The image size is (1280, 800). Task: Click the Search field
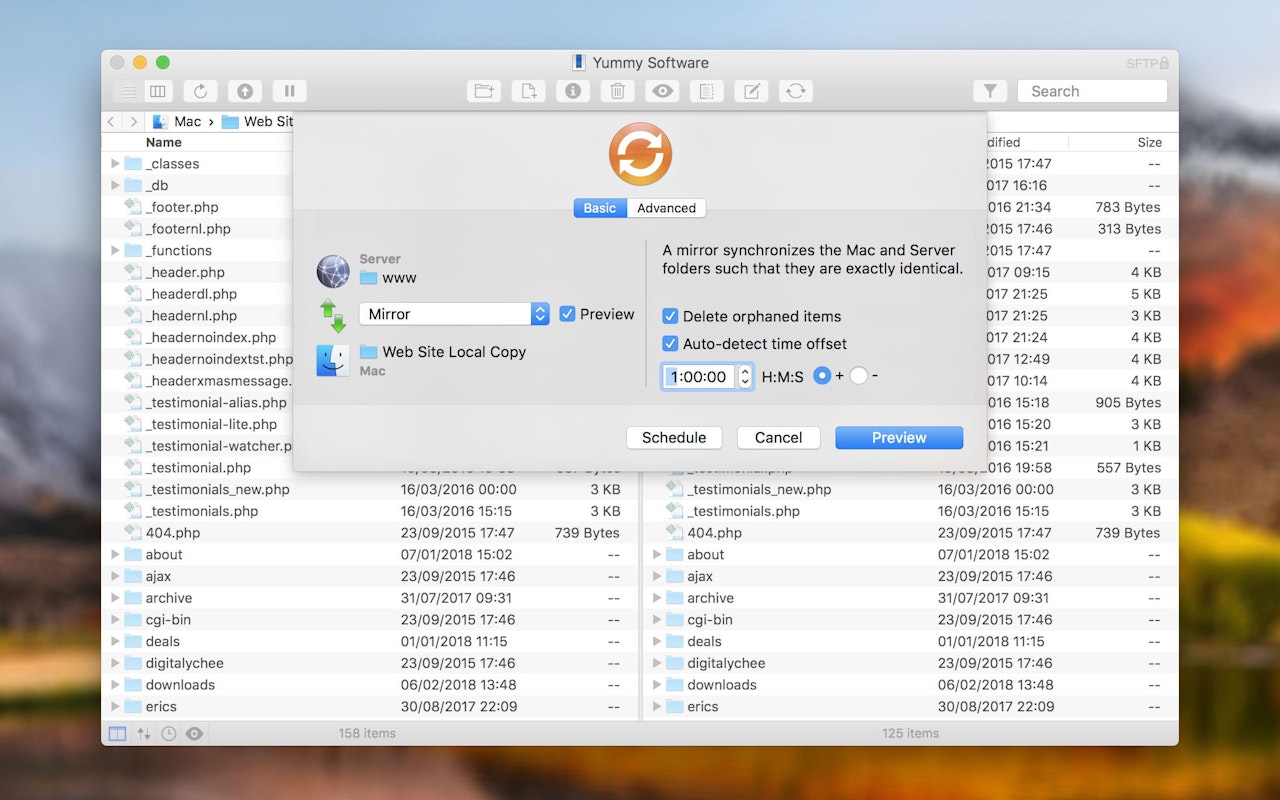[x=1093, y=91]
